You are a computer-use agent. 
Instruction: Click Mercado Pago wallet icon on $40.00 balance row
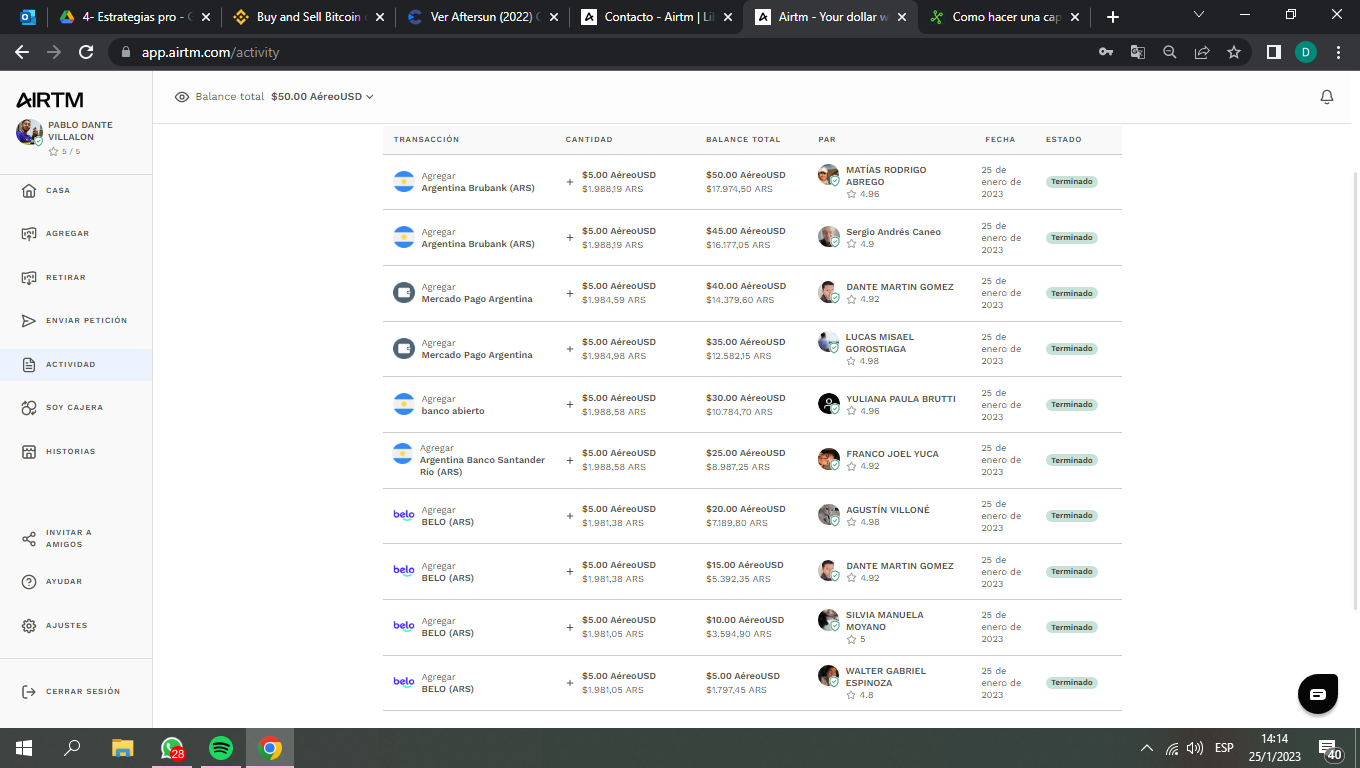pos(404,293)
